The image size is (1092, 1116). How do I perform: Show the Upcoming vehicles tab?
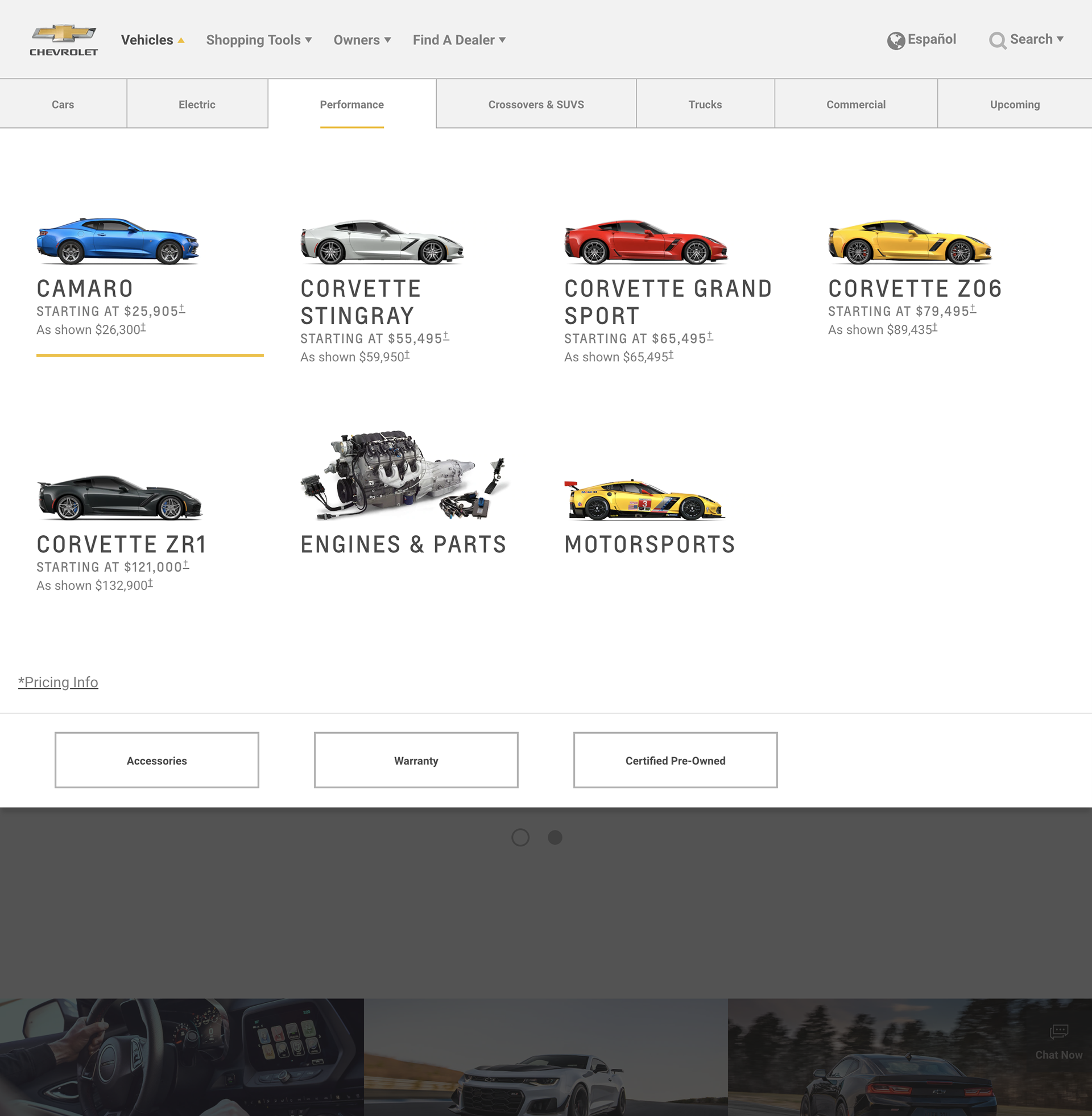(1015, 104)
